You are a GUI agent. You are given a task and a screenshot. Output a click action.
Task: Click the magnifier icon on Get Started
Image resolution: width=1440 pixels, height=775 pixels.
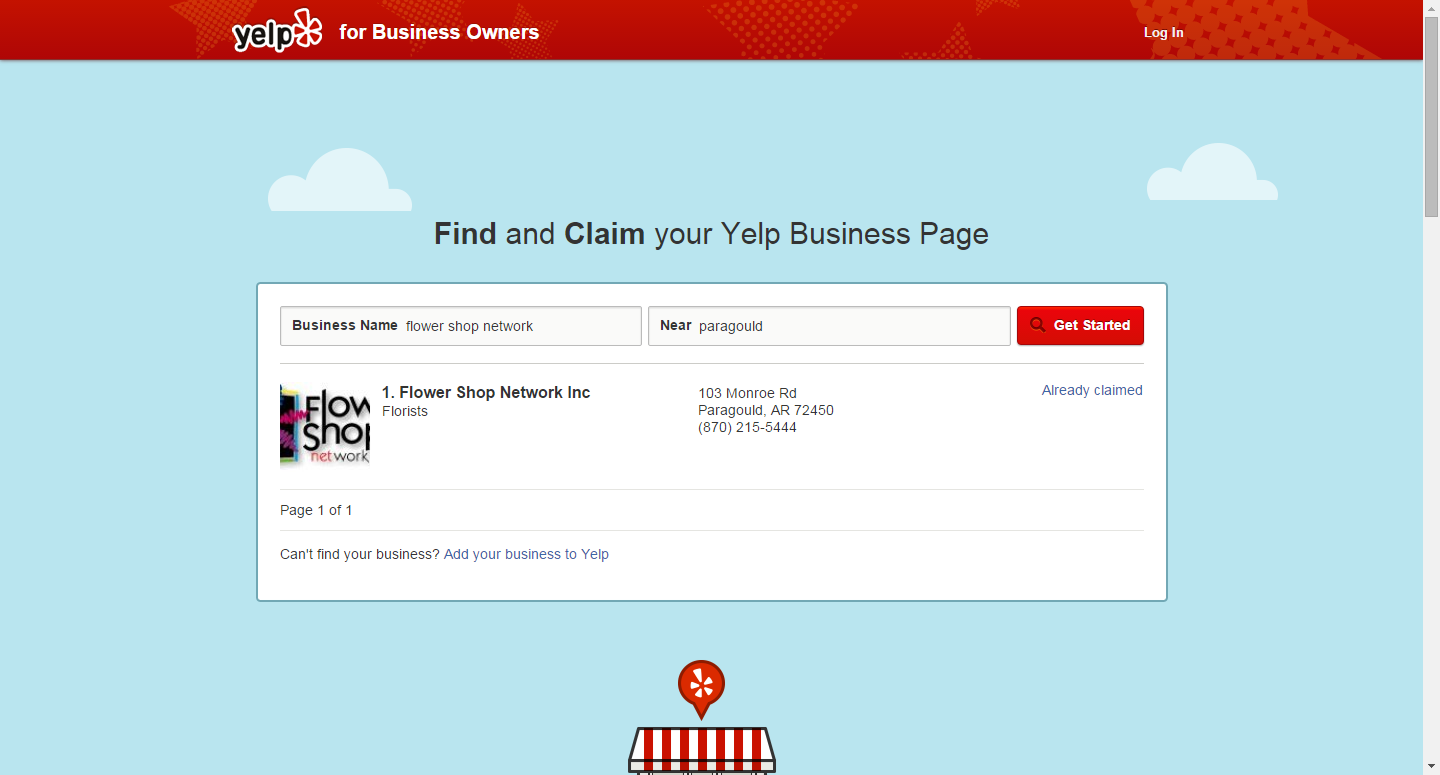(x=1037, y=325)
